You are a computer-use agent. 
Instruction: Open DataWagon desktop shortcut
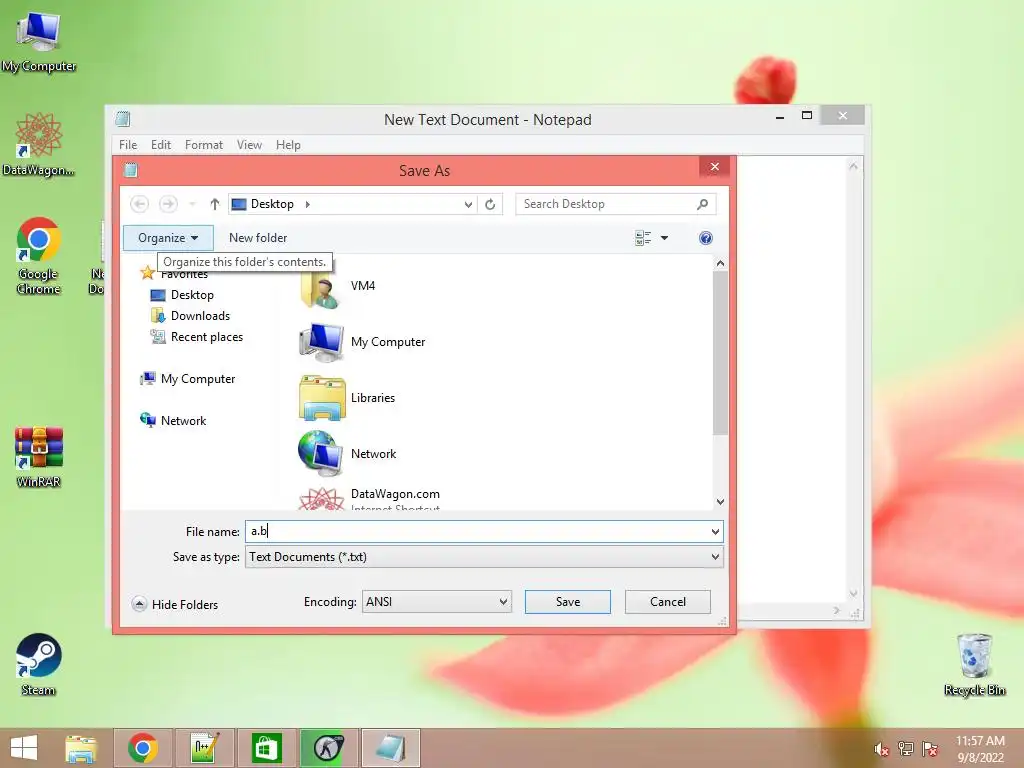tap(39, 144)
